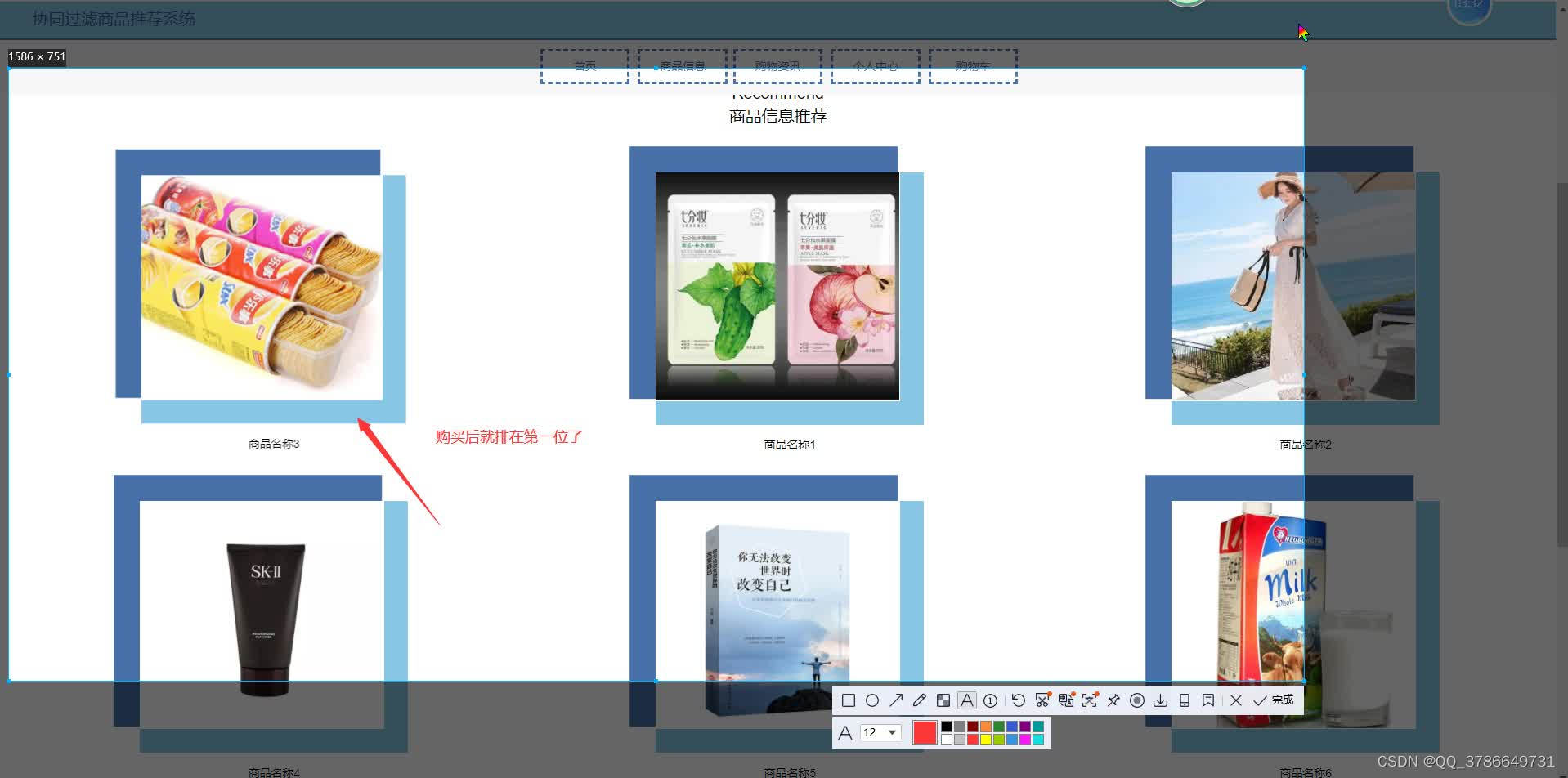Start screen recording with the record icon
The image size is (1568, 778).
click(x=1137, y=700)
